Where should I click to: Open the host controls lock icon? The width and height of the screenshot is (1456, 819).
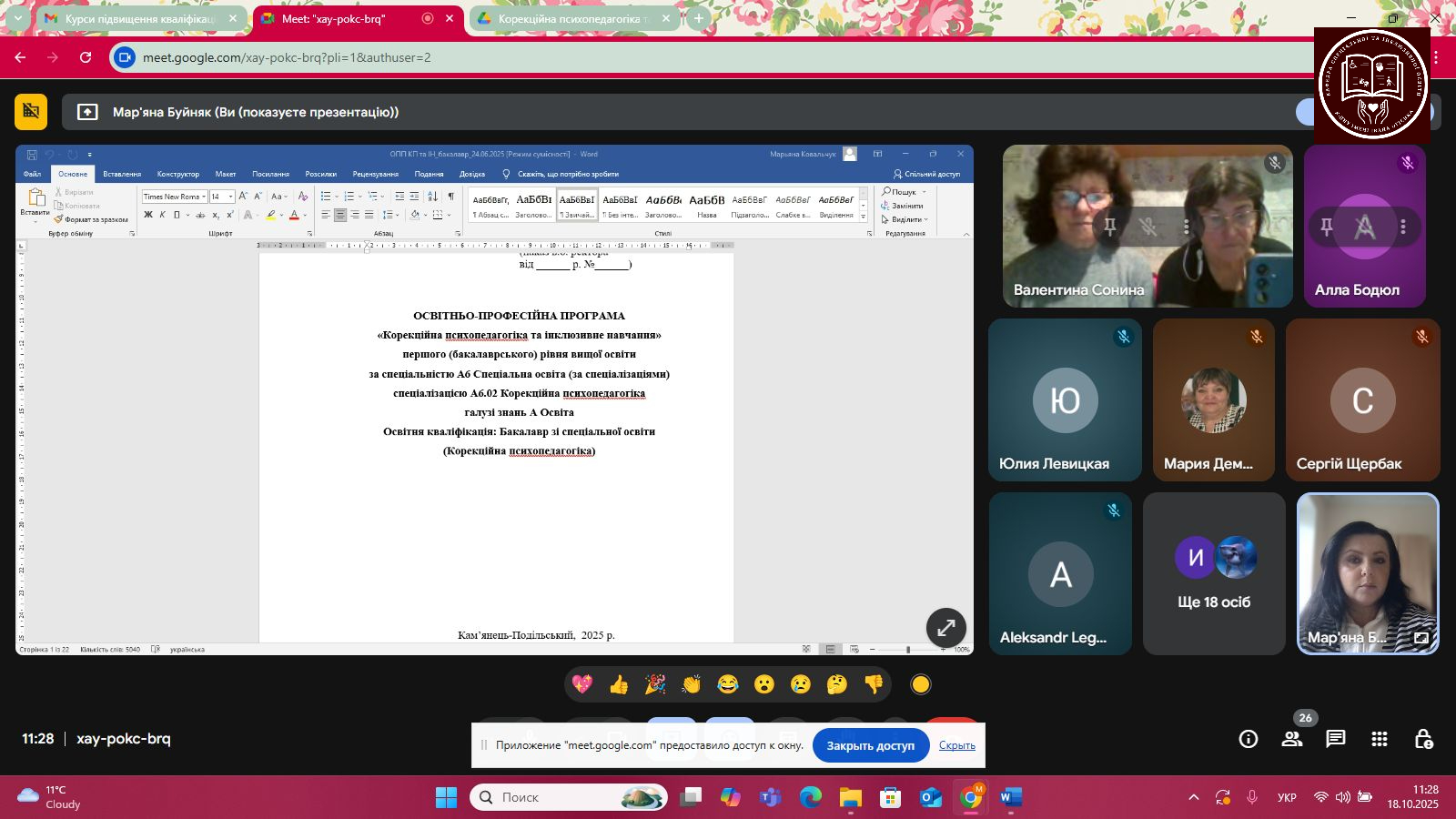(1423, 739)
